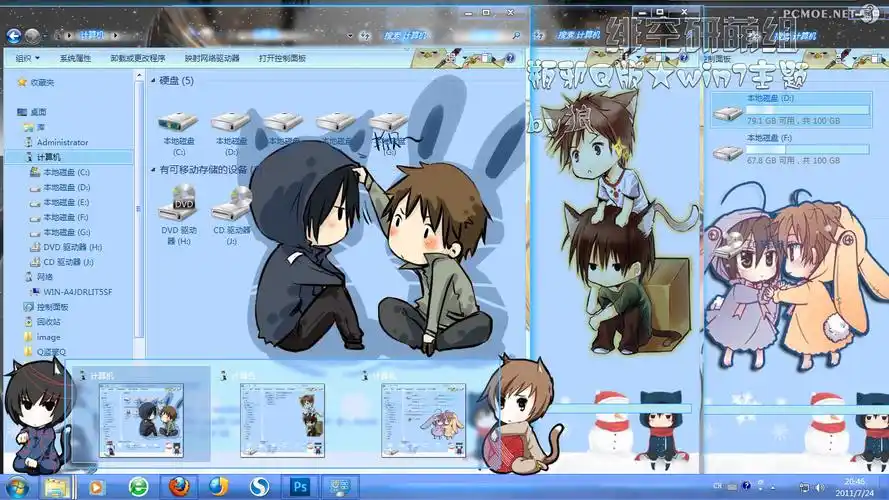This screenshot has width=889, height=500.
Task: Click the taskbar clock showing 2011/7/24
Action: click(x=857, y=487)
